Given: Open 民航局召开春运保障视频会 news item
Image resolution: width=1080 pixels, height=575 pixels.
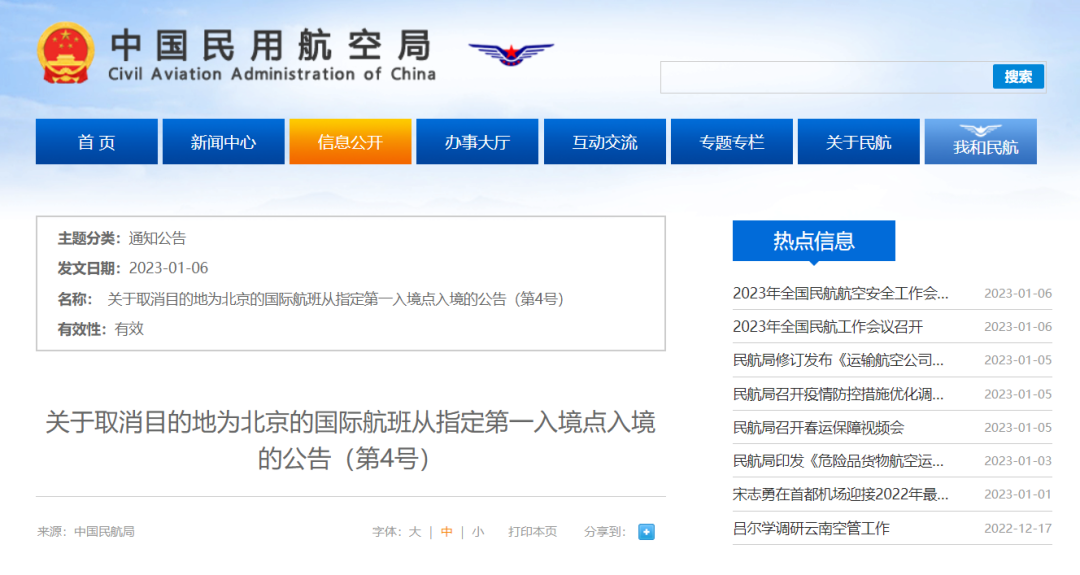Looking at the screenshot, I should tap(818, 427).
